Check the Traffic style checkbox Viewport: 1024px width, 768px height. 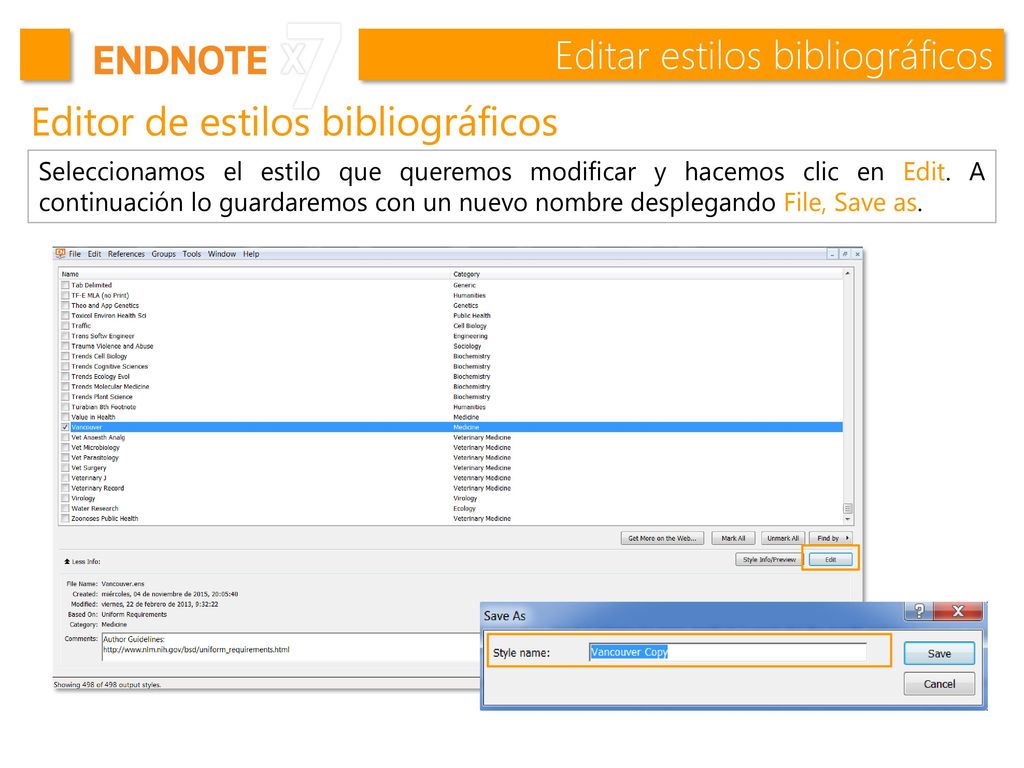[x=65, y=326]
